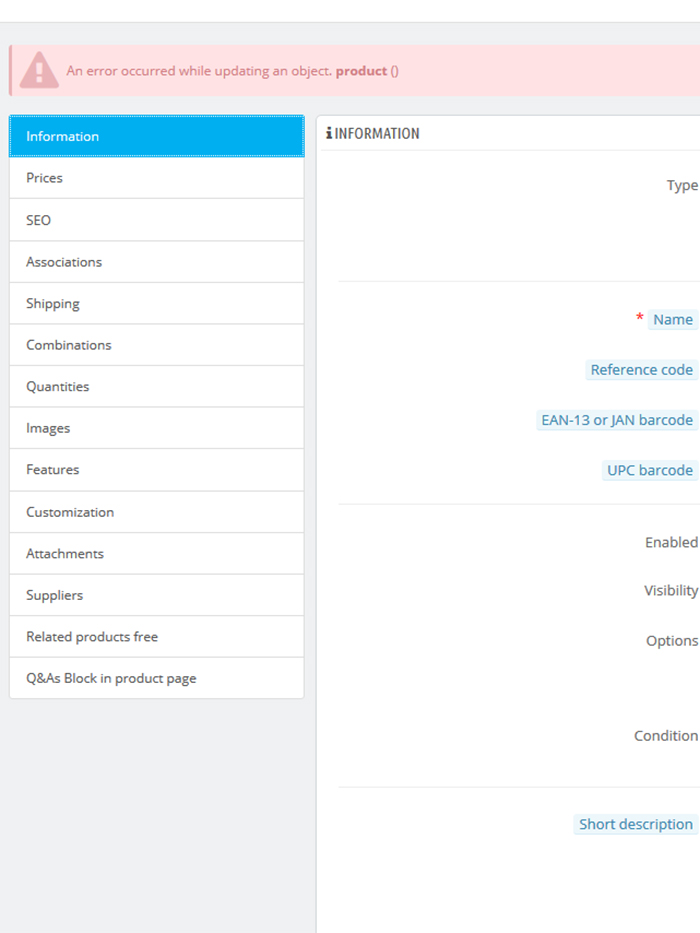
Task: Click the Name field label
Action: [673, 320]
